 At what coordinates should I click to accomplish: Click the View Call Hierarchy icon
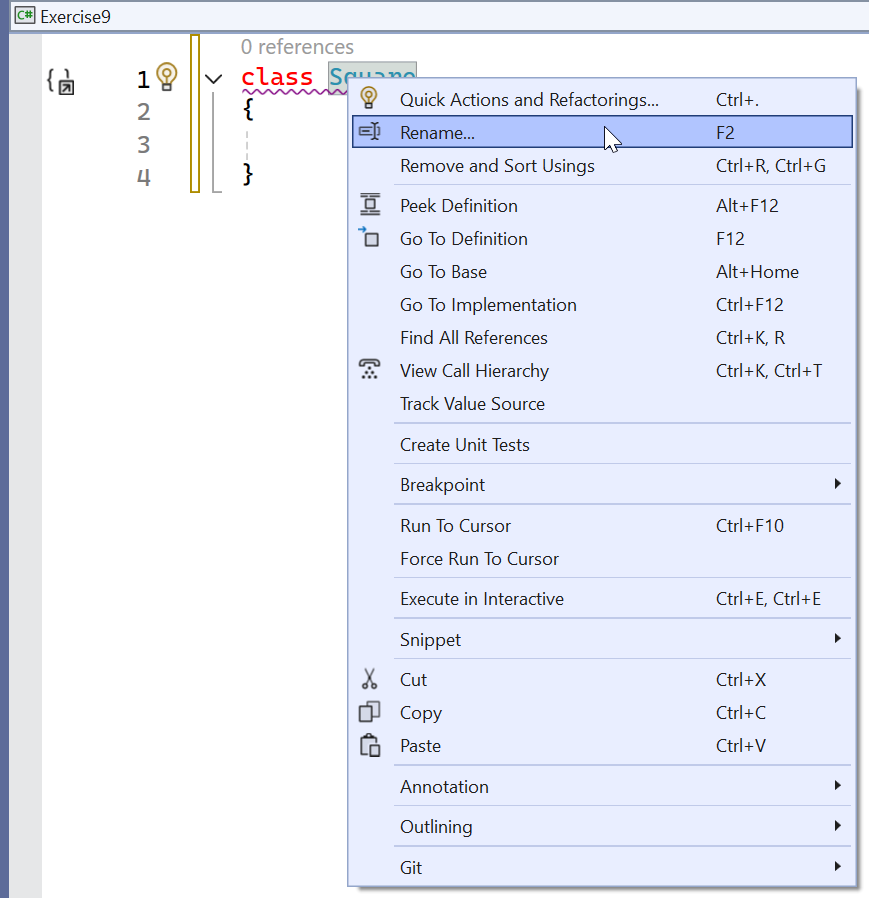coord(369,369)
